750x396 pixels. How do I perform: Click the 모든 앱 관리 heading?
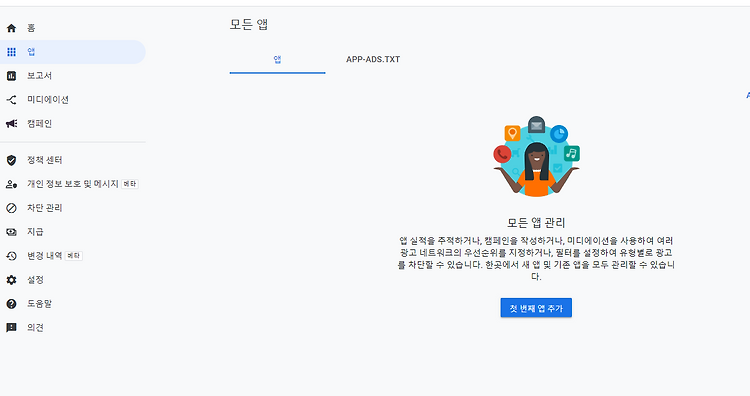(x=536, y=223)
